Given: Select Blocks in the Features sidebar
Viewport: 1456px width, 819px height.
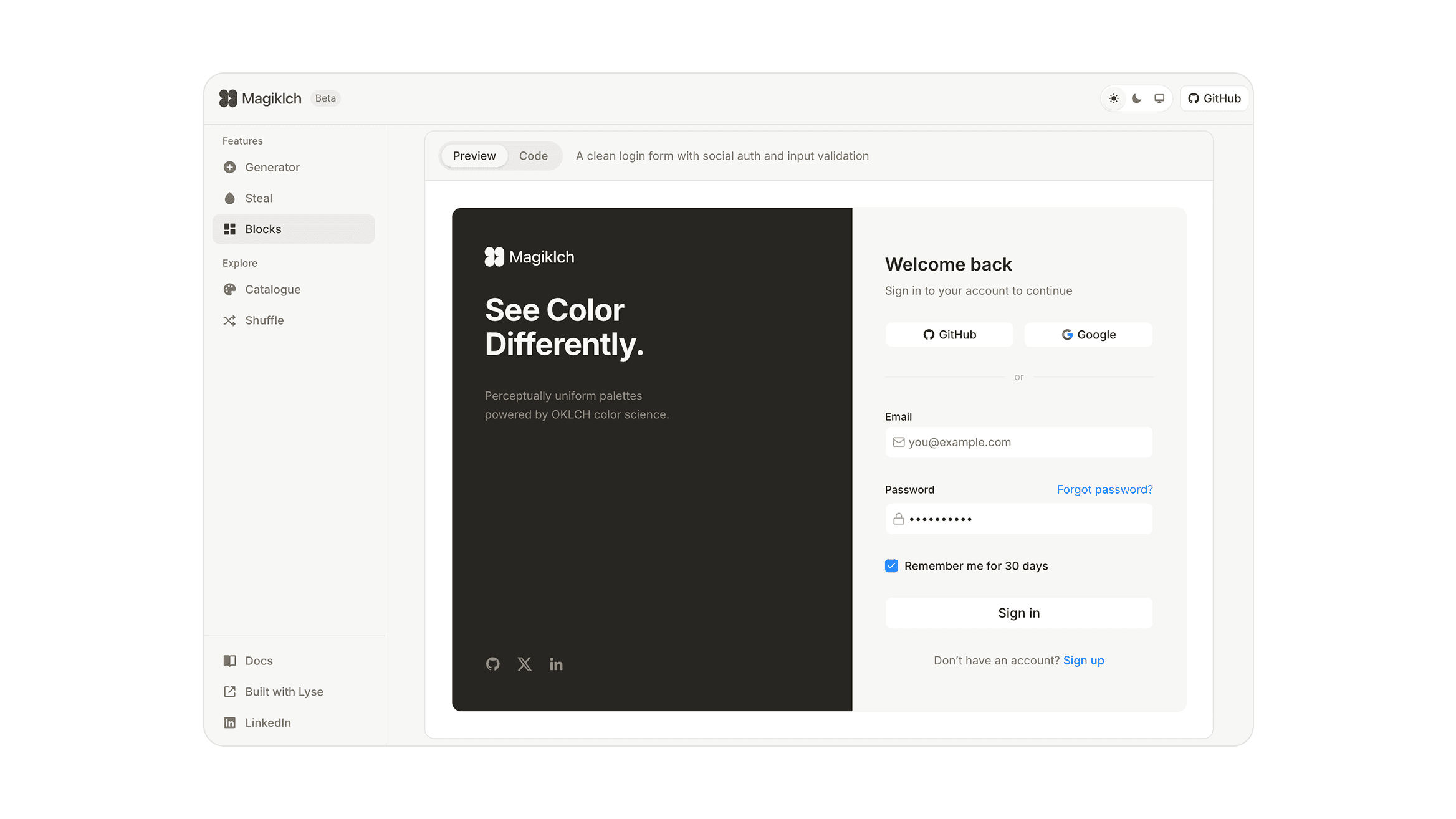Looking at the screenshot, I should tap(263, 229).
